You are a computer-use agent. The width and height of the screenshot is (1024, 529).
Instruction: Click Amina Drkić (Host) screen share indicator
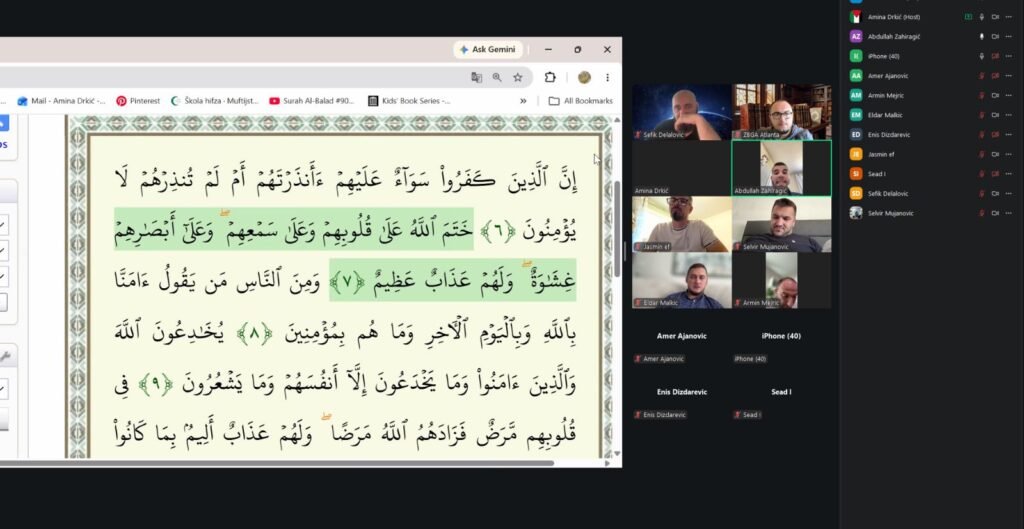pyautogui.click(x=968, y=17)
